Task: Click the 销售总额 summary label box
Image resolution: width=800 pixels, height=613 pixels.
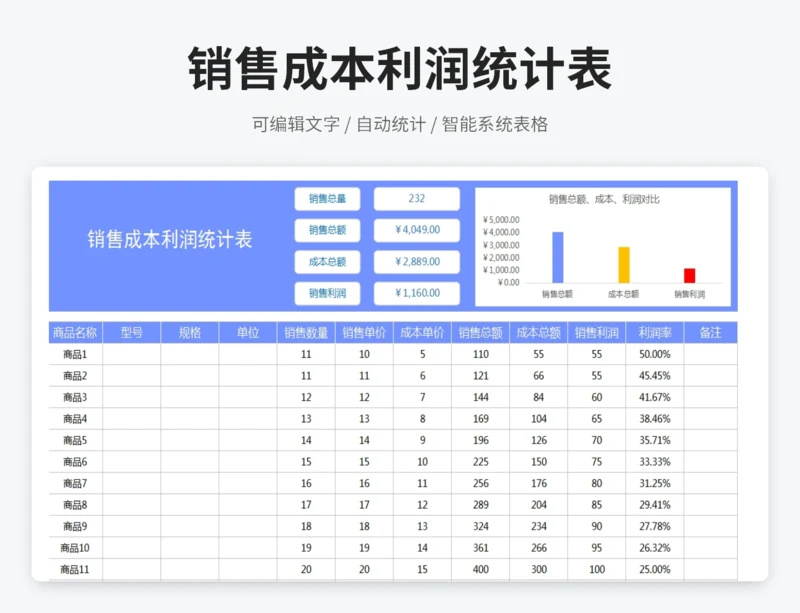Action: [327, 230]
